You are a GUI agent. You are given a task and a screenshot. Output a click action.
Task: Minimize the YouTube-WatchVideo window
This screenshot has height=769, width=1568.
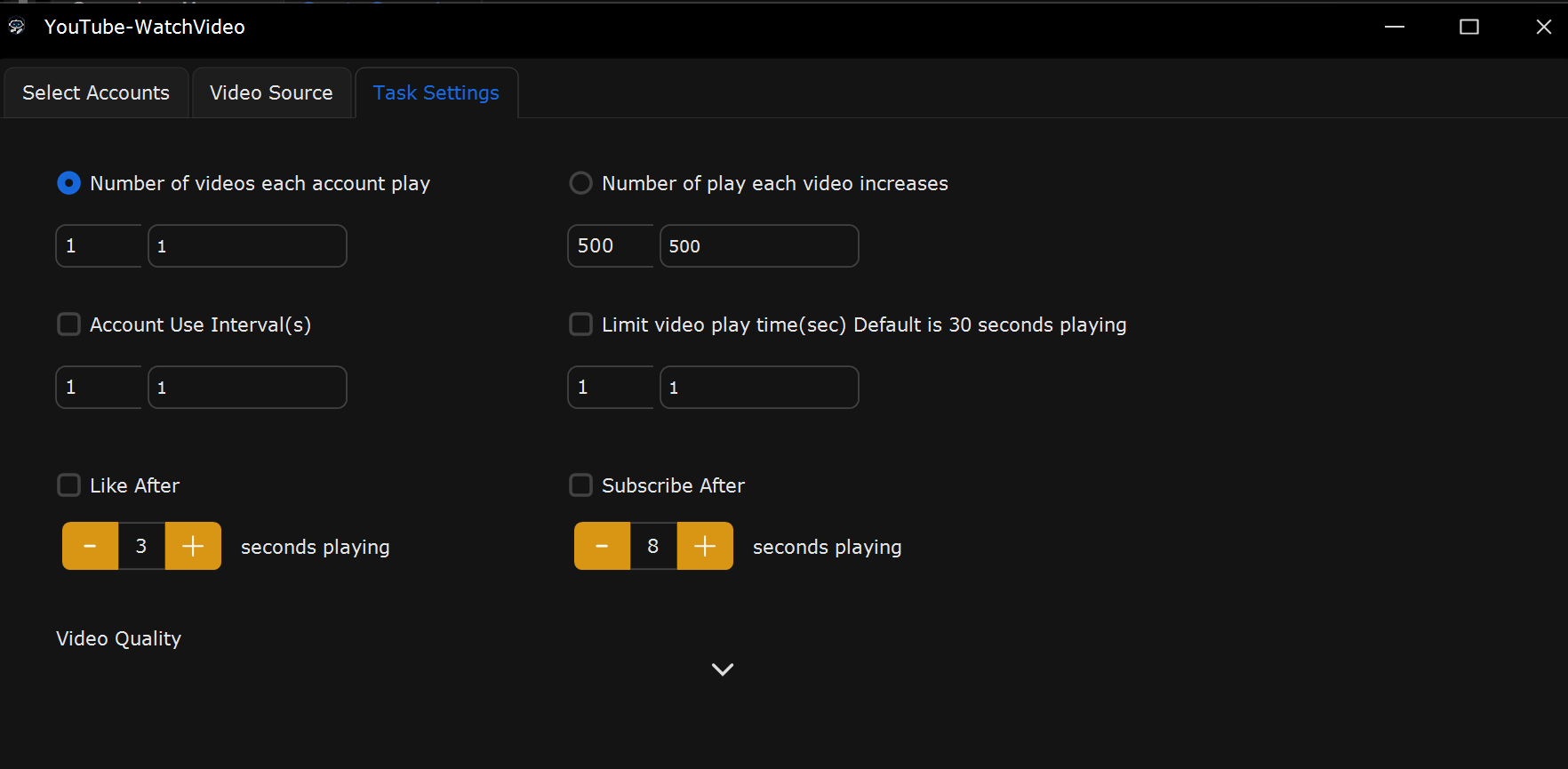1395,27
